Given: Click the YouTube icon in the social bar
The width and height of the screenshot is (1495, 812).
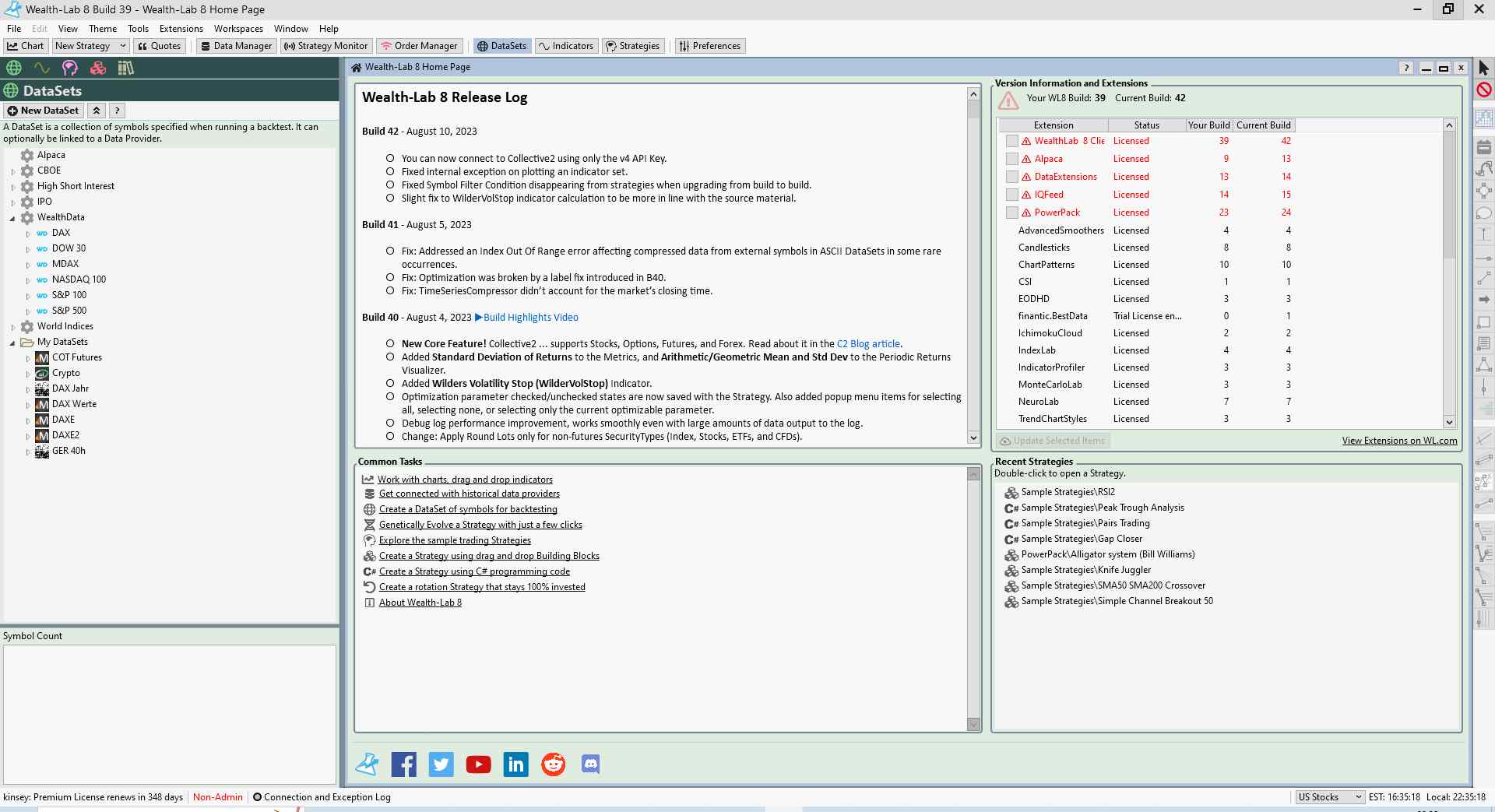Looking at the screenshot, I should point(478,765).
